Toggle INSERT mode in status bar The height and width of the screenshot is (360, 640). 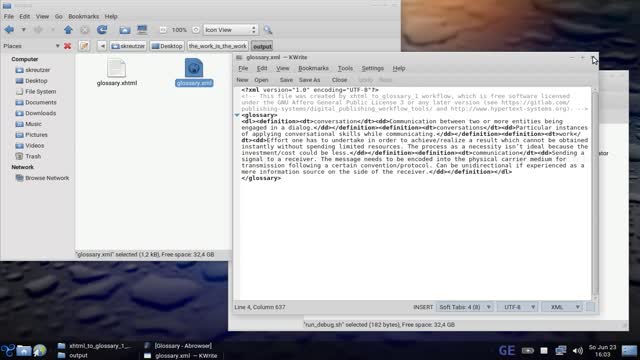tap(423, 307)
